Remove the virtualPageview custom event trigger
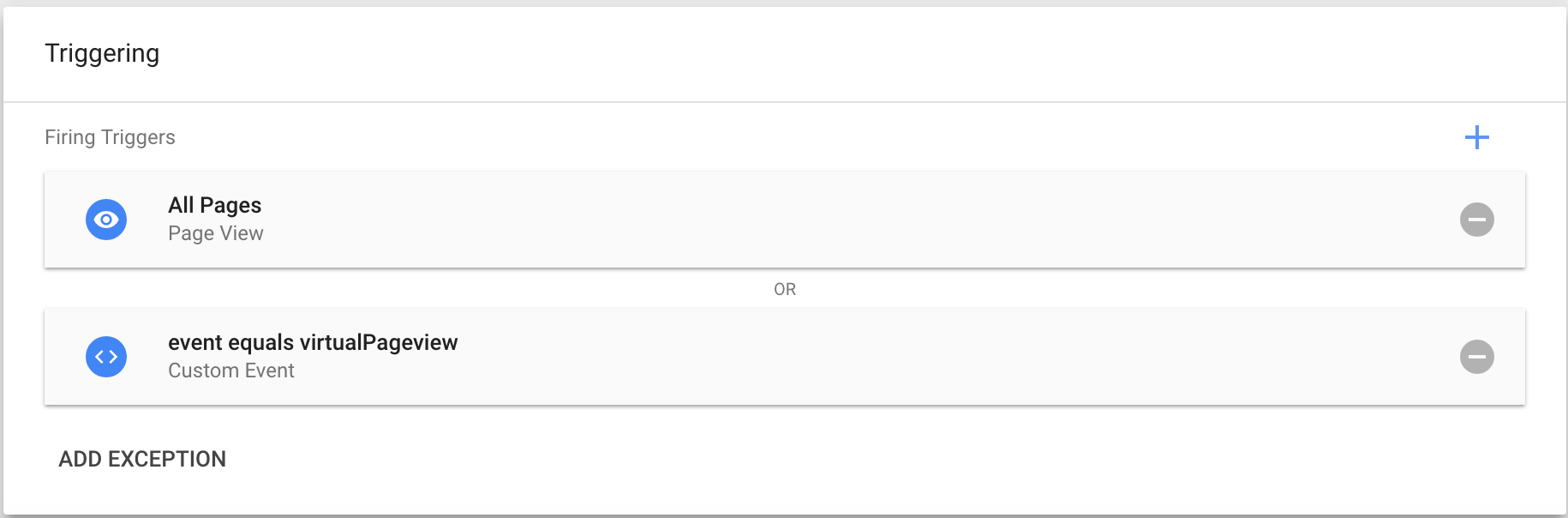This screenshot has width=1568, height=518. [x=1476, y=357]
